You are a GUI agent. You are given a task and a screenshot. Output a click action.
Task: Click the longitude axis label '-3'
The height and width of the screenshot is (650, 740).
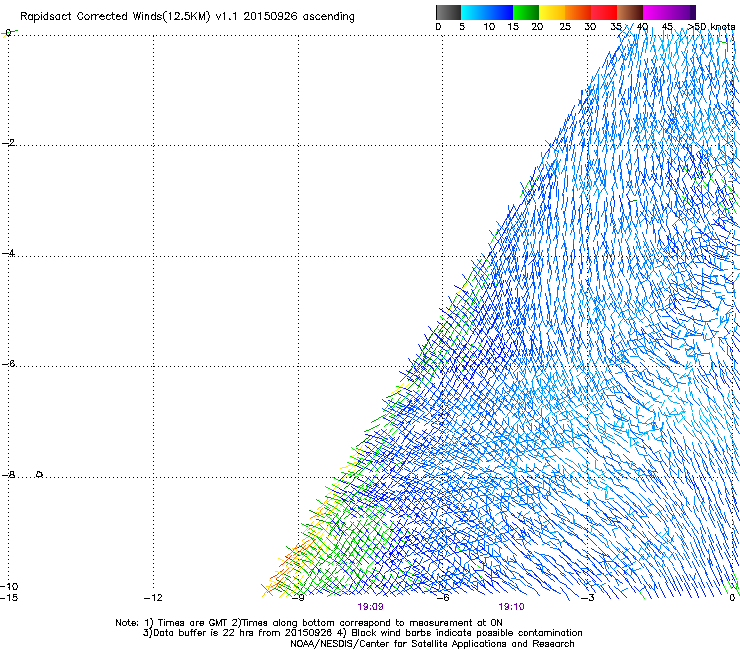click(x=588, y=598)
